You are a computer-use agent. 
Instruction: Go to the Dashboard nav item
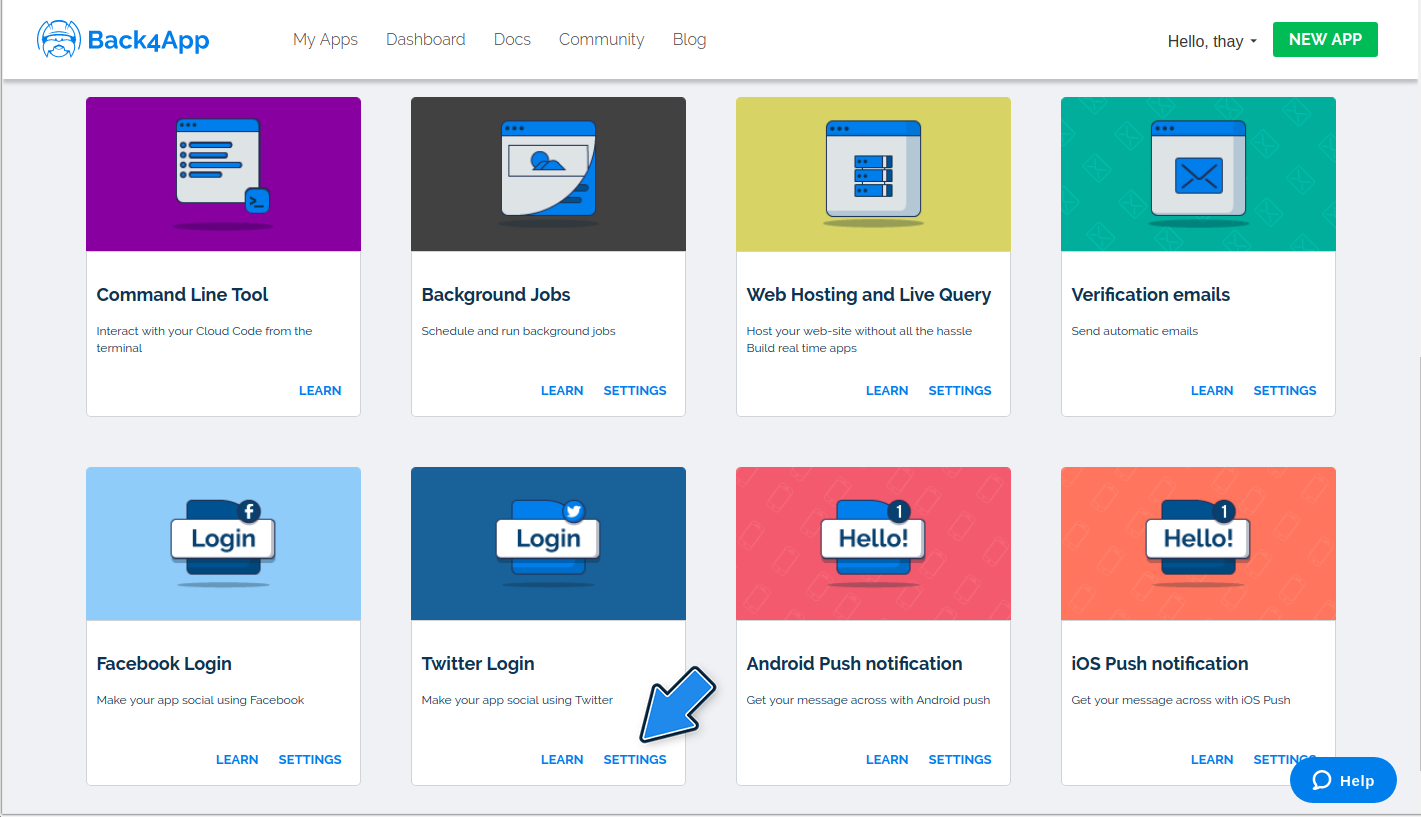pyautogui.click(x=426, y=39)
